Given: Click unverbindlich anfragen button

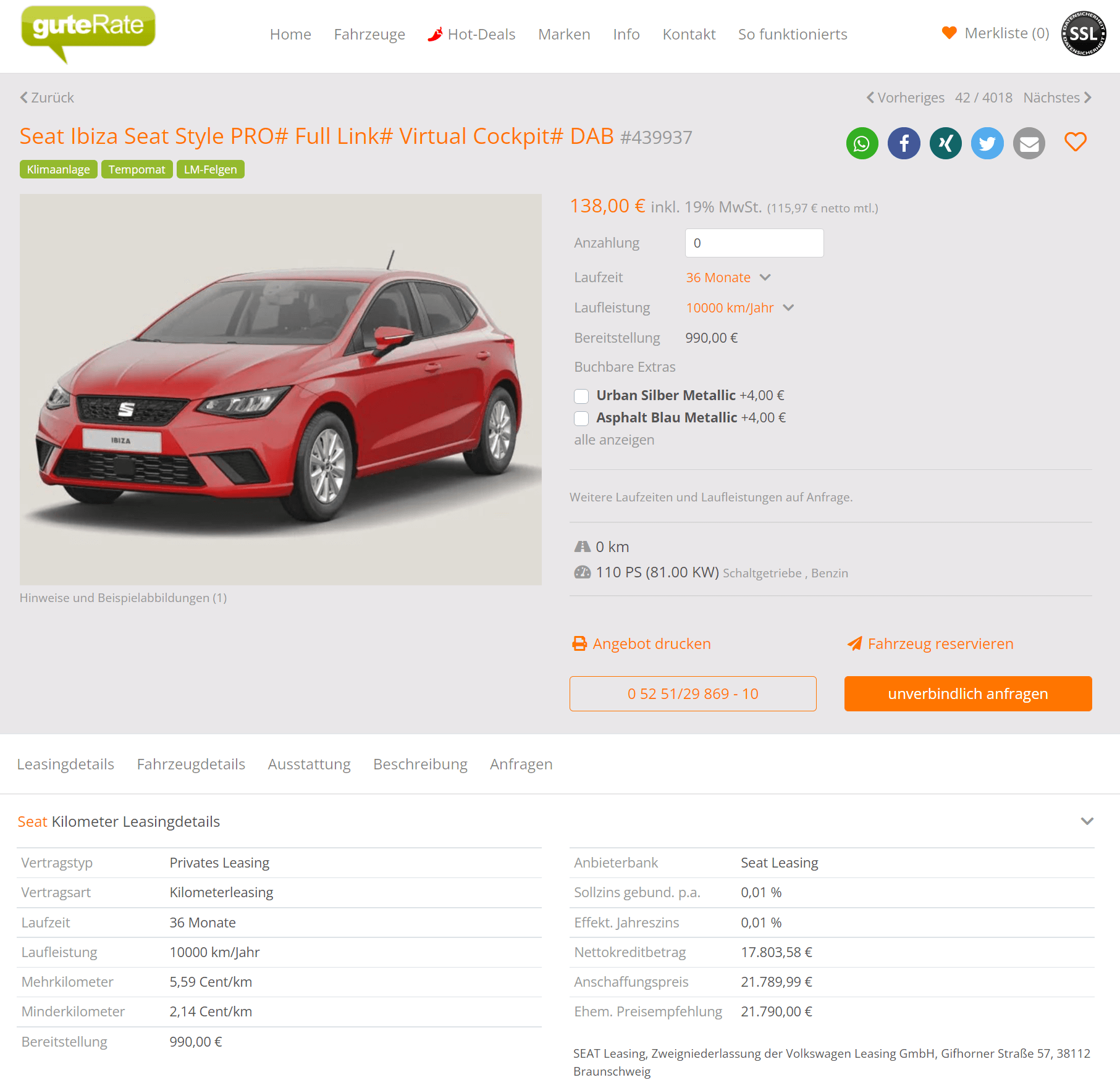Looking at the screenshot, I should tap(968, 694).
